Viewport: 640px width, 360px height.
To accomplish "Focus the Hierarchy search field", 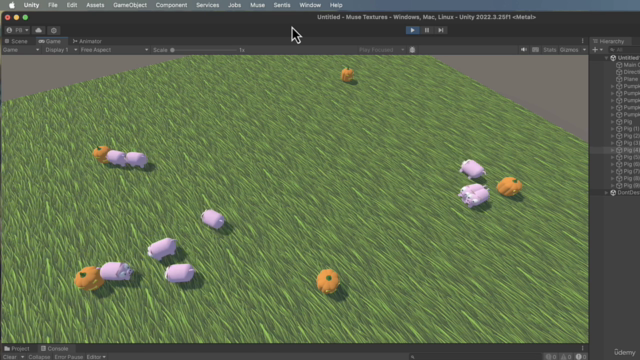I will pyautogui.click(x=623, y=50).
